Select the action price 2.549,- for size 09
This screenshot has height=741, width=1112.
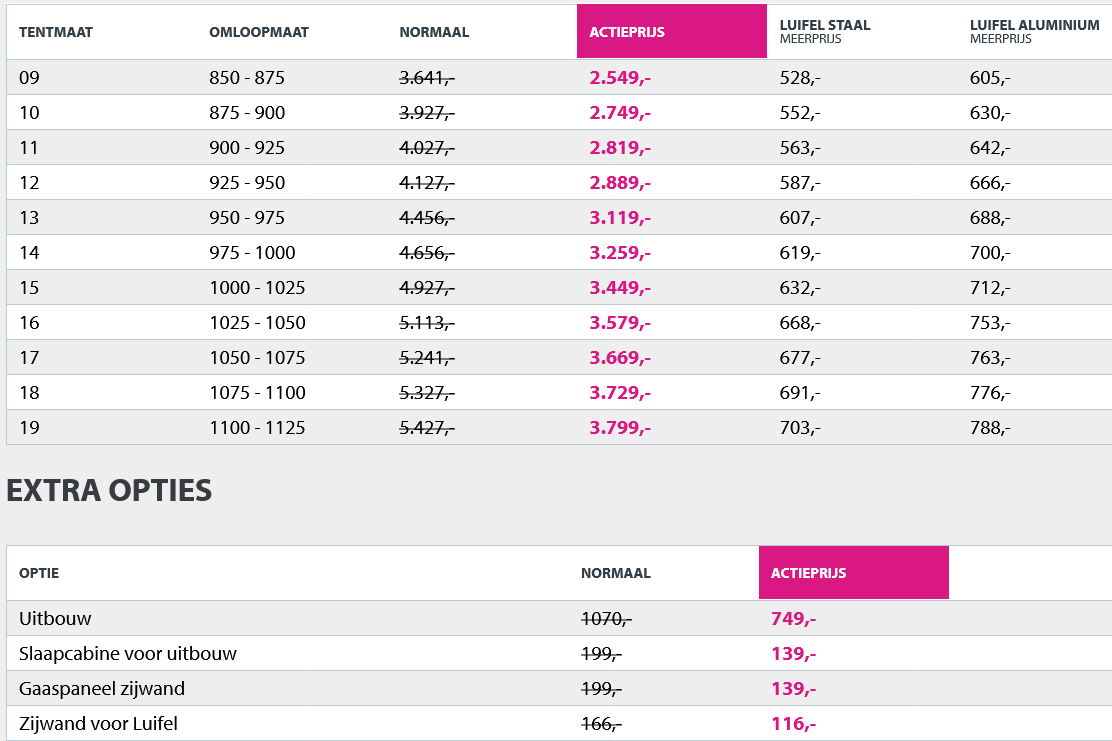(620, 78)
